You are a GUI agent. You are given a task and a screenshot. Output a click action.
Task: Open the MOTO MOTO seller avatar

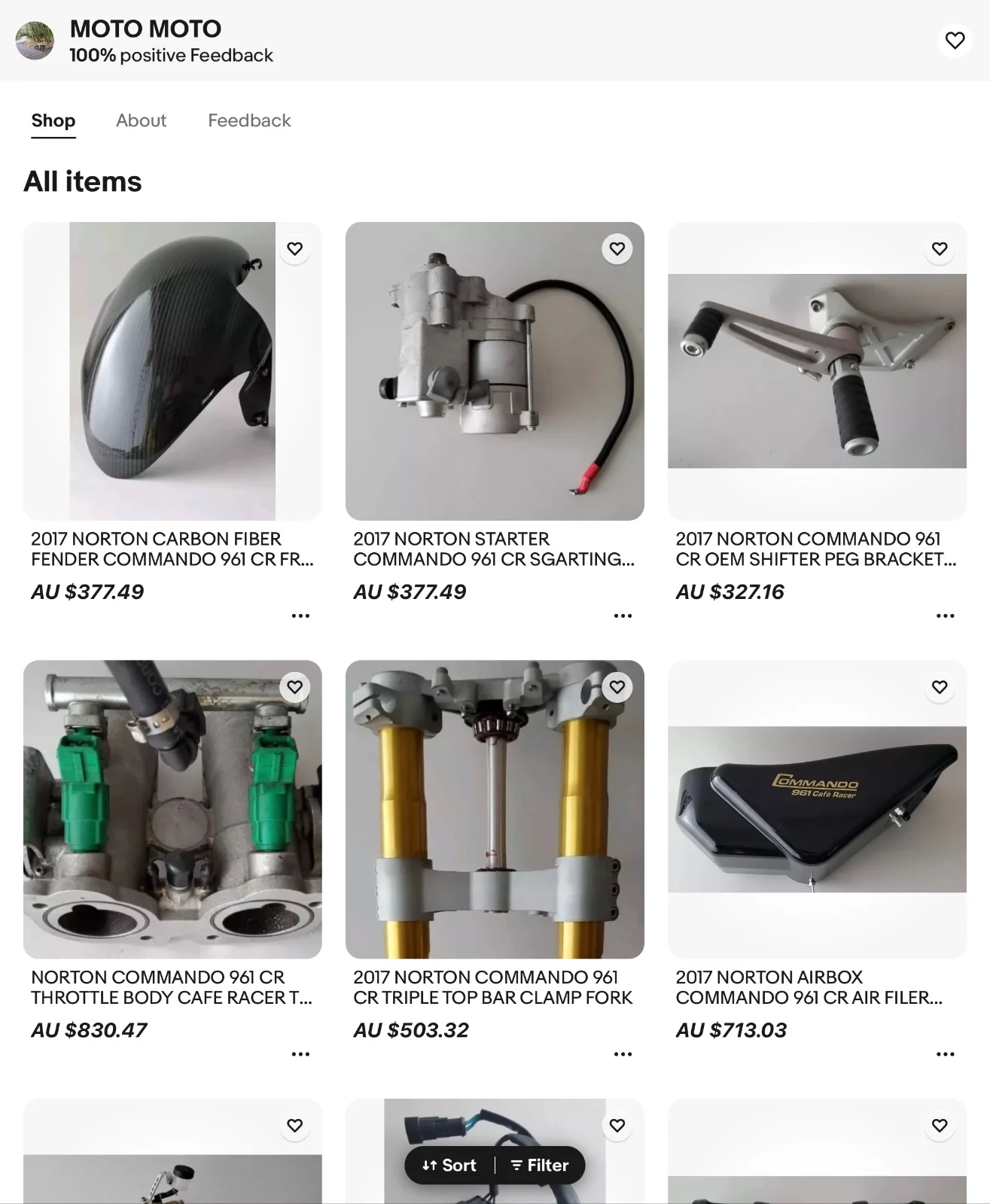35,40
